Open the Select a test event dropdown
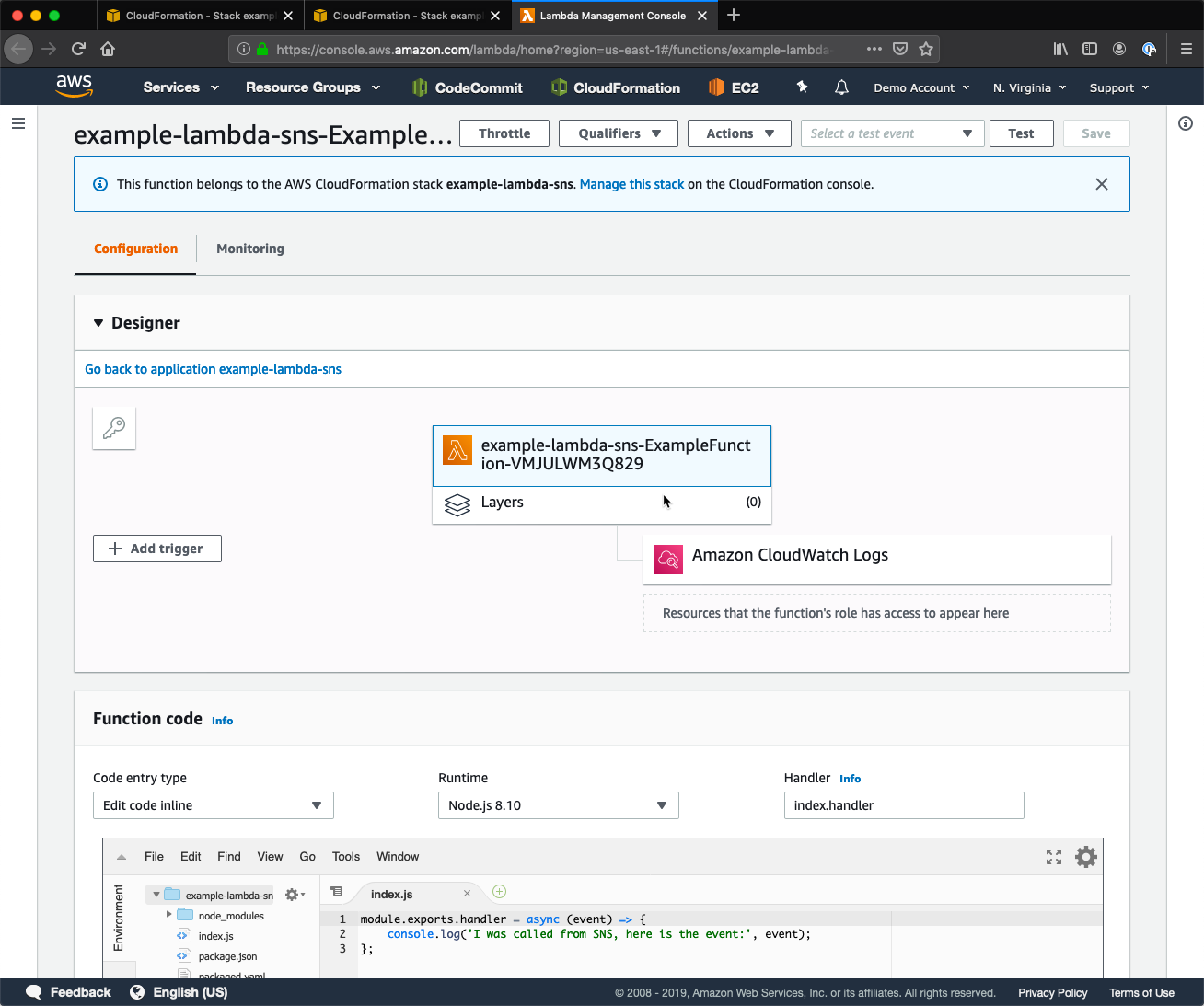 point(891,133)
